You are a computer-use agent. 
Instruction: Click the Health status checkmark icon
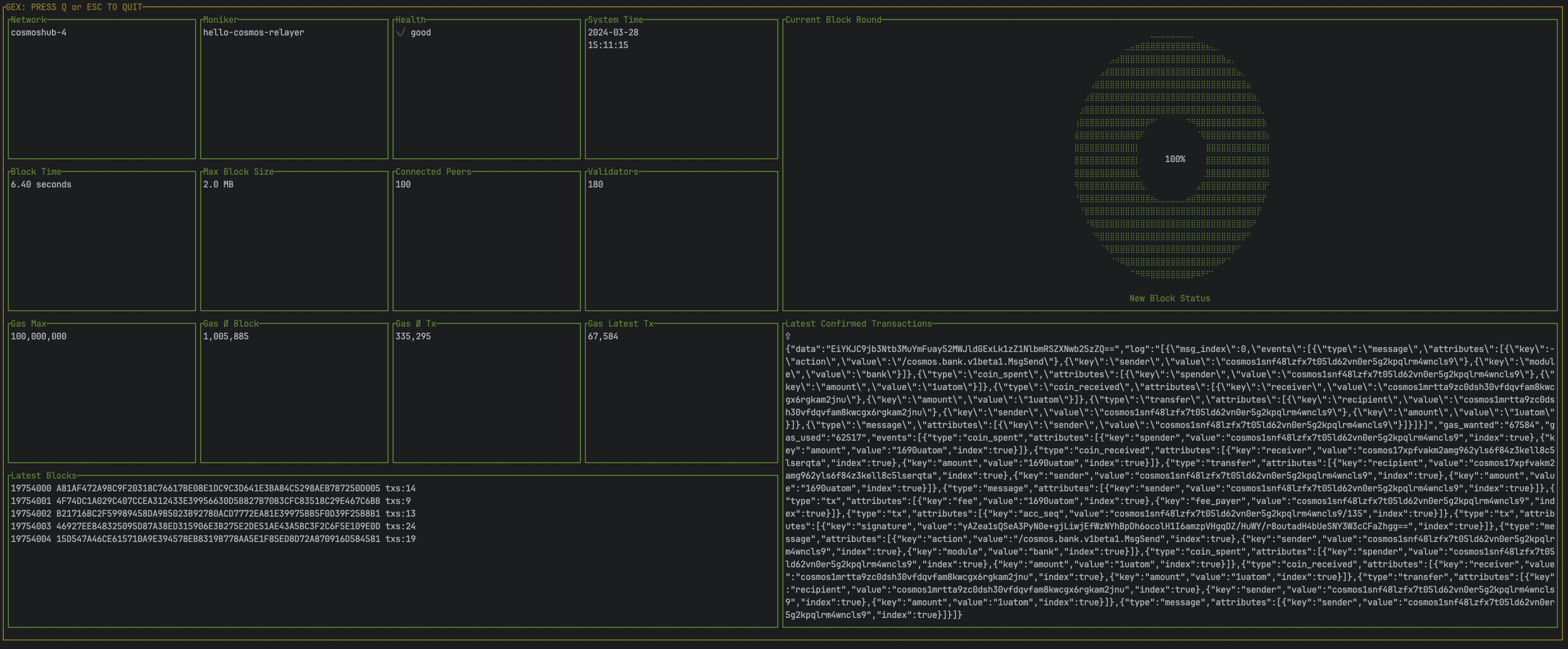click(402, 32)
